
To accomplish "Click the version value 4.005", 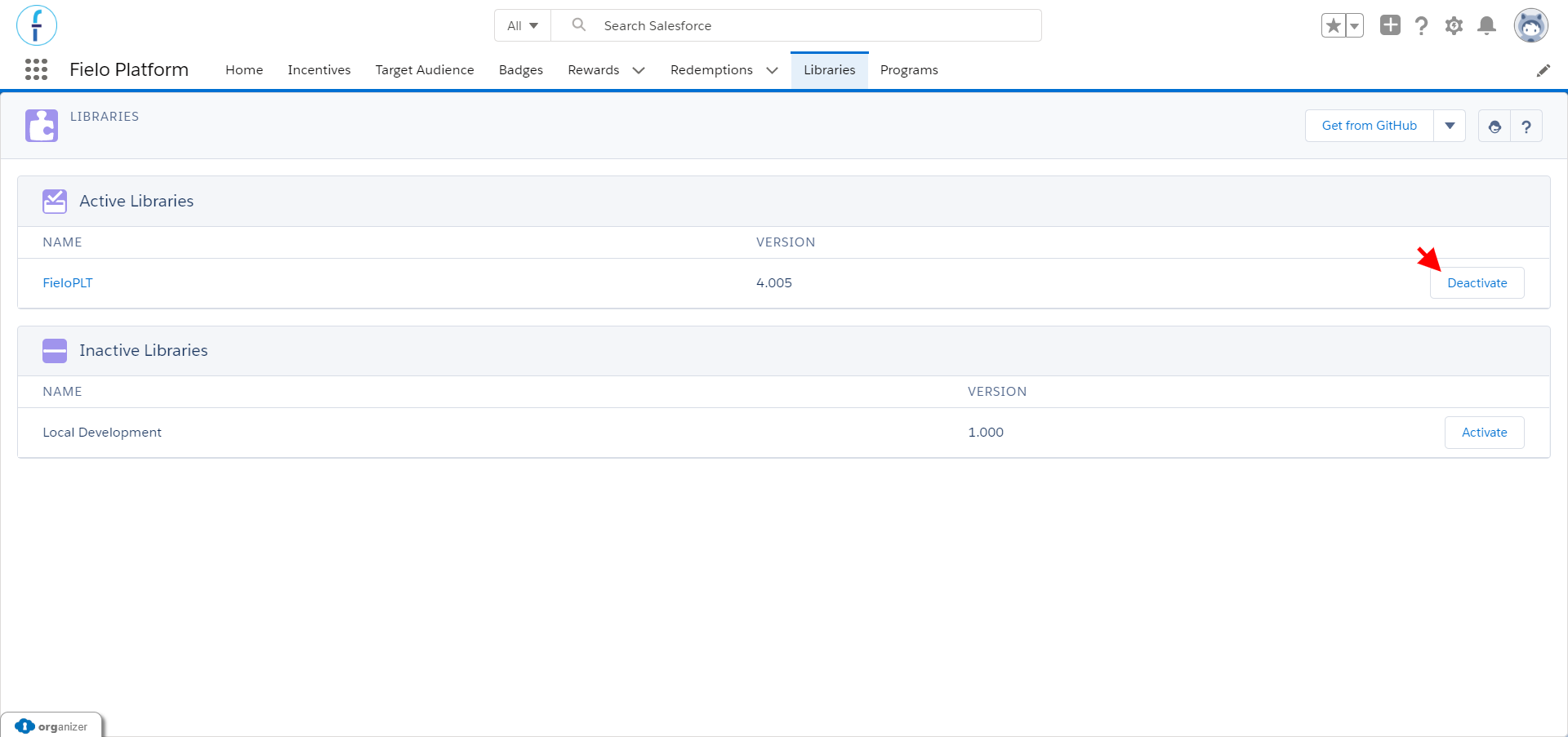I will (x=774, y=283).
